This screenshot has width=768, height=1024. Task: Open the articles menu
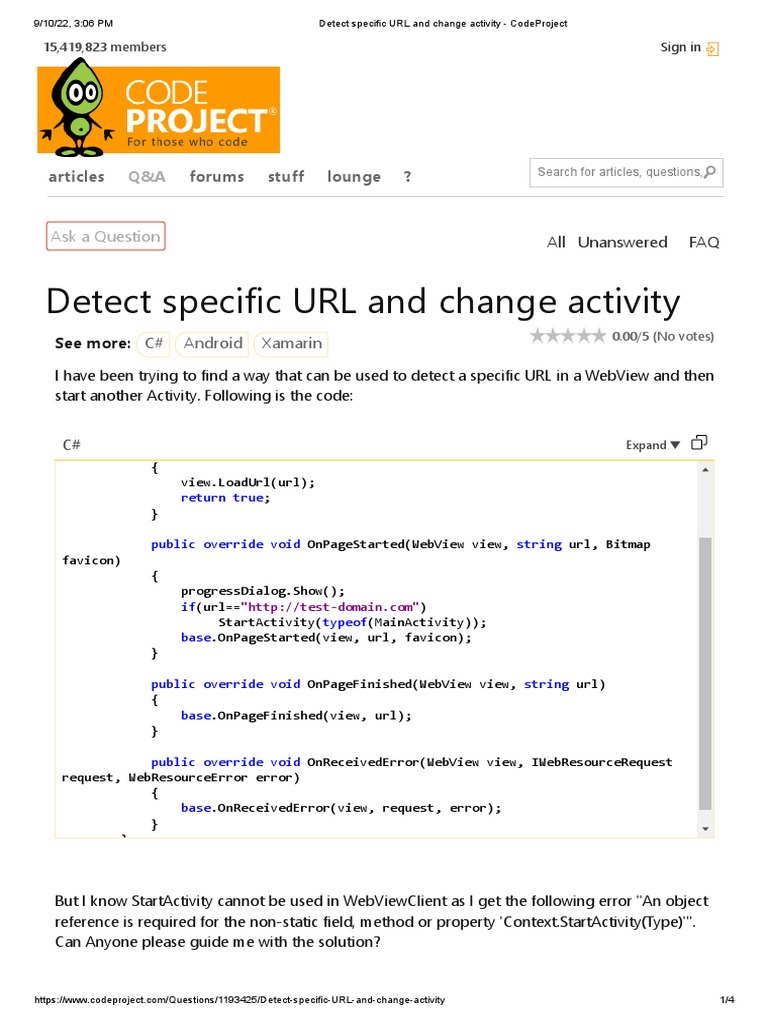76,176
